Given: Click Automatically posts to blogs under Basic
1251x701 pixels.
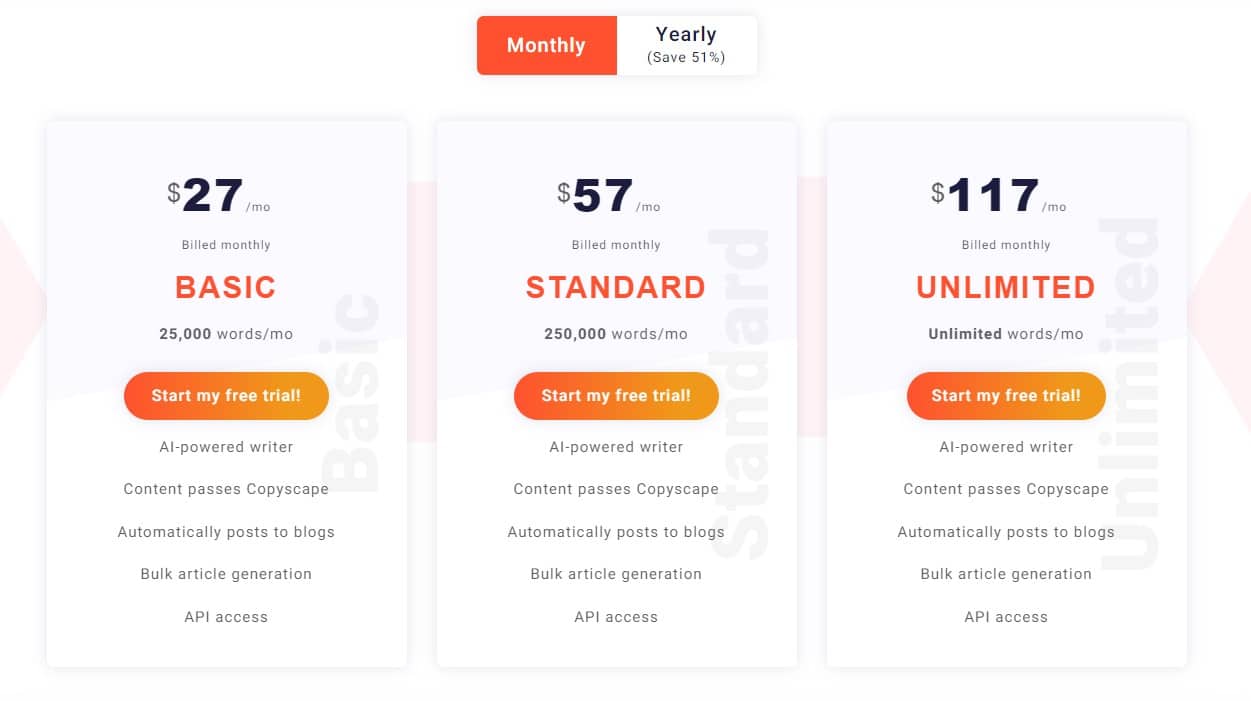Looking at the screenshot, I should click(x=226, y=532).
